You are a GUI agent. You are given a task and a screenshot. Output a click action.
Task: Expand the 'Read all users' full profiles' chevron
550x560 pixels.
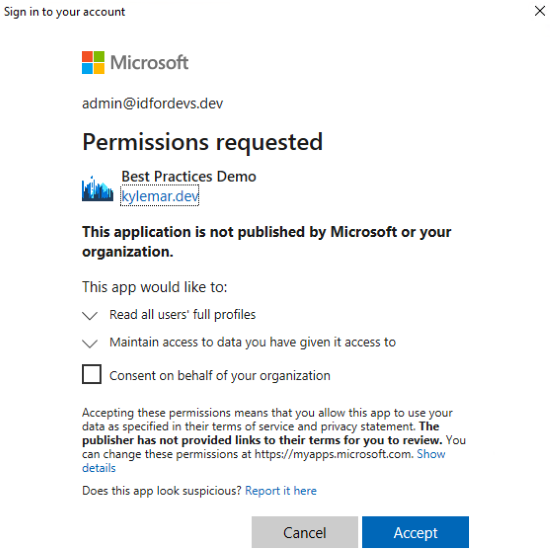(90, 316)
